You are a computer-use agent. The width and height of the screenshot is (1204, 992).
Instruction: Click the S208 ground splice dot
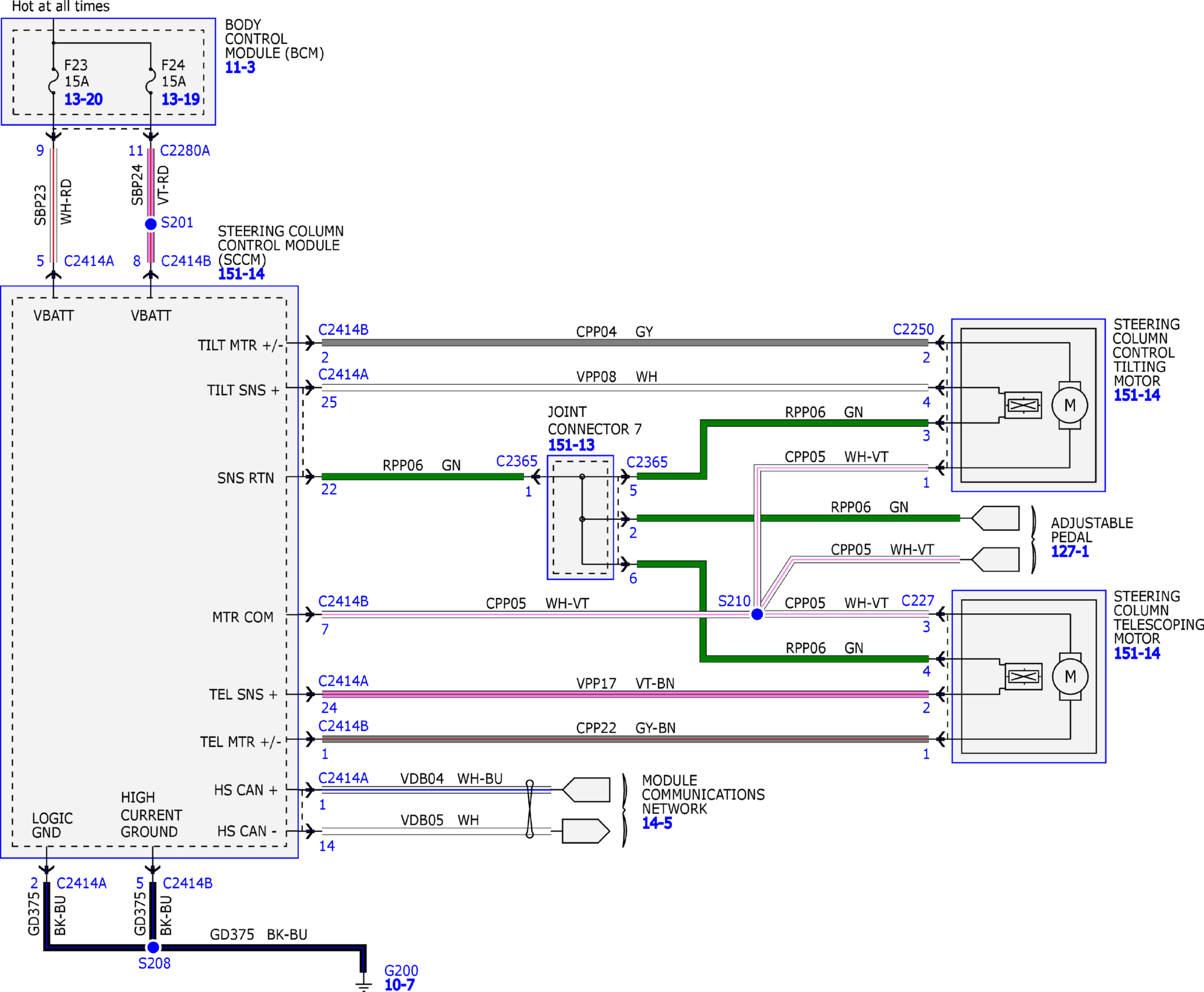(153, 947)
